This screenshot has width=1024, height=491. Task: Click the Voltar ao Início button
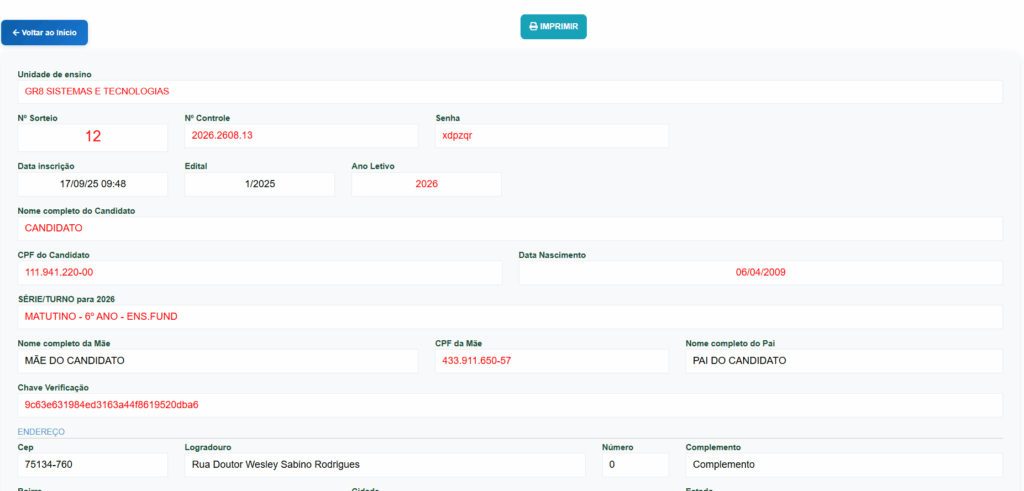pos(44,33)
